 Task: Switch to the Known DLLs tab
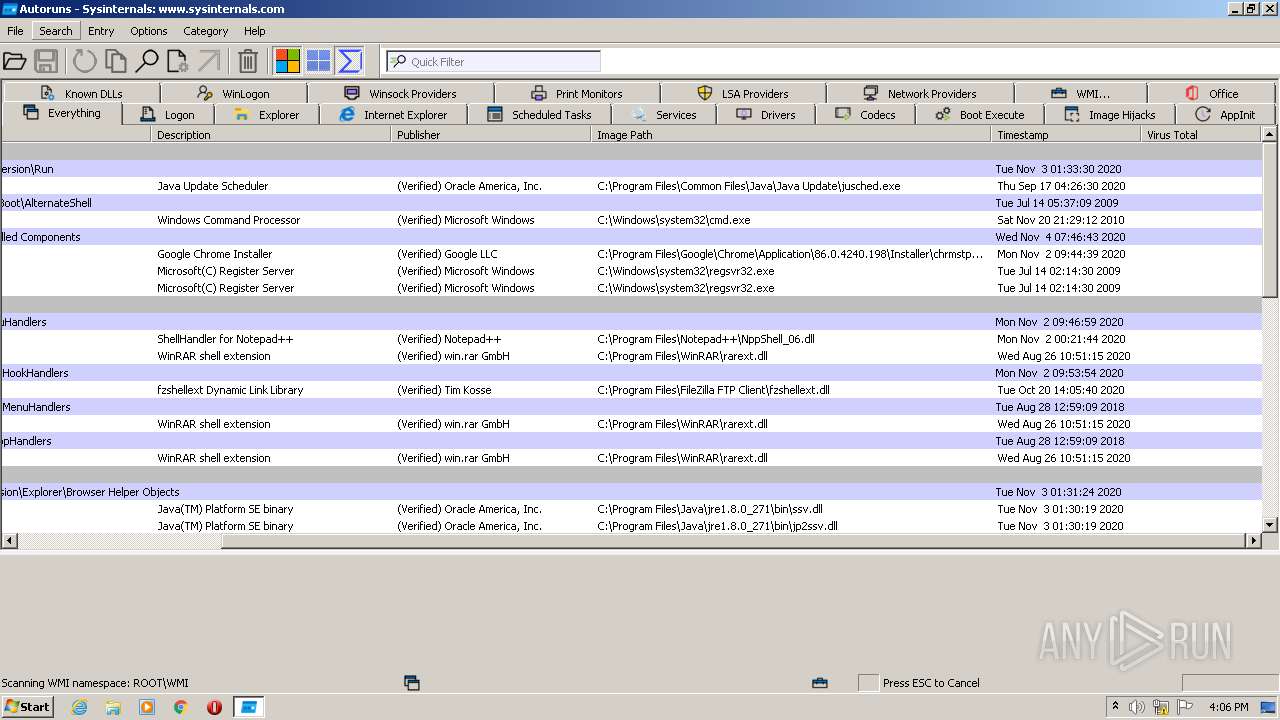pyautogui.click(x=81, y=93)
